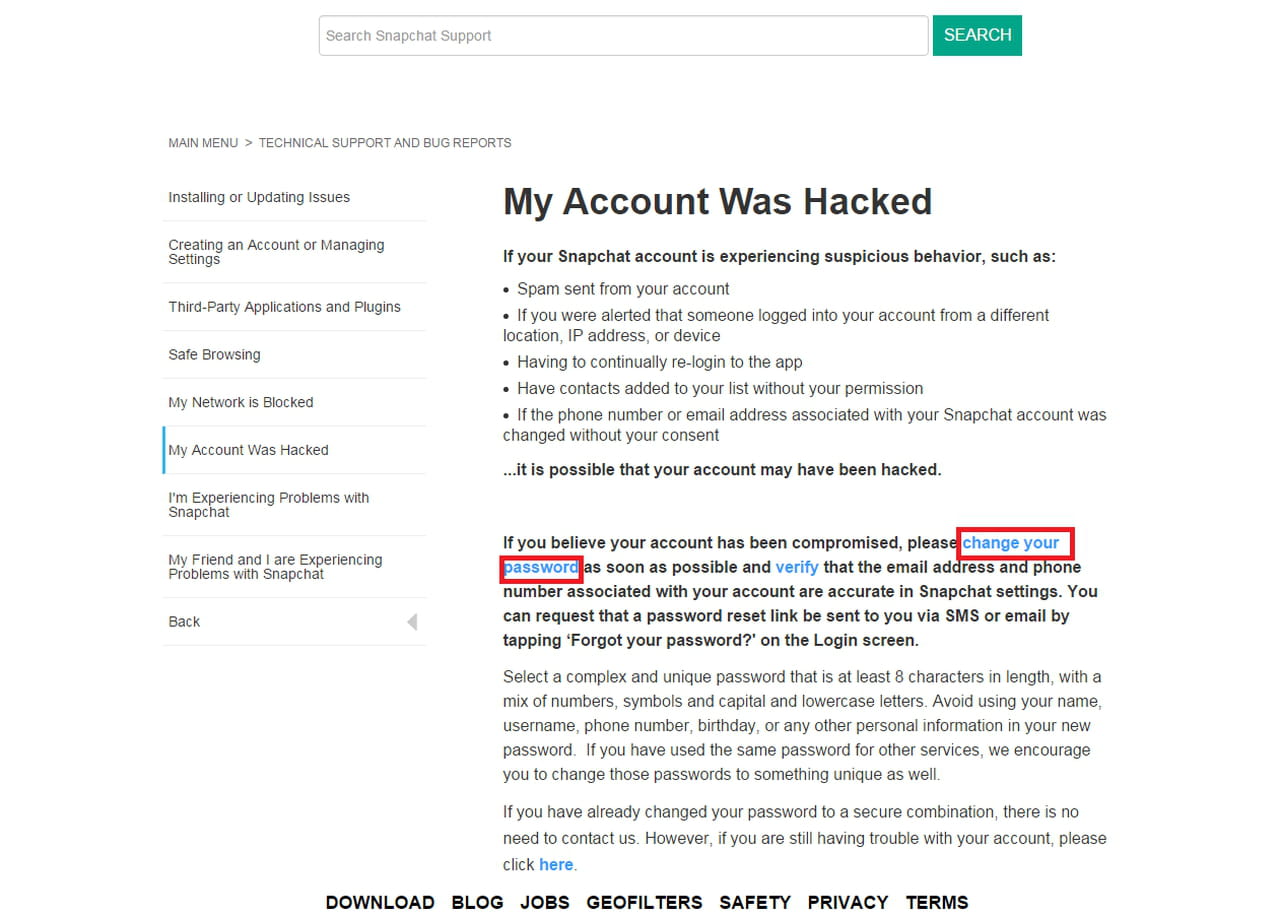Click the 'here' contact link
This screenshot has width=1280, height=916.
coord(556,865)
